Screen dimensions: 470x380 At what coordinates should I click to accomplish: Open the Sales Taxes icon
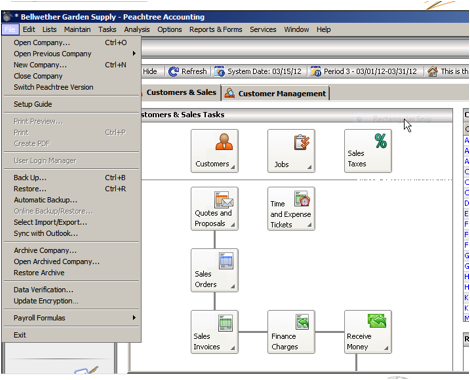(x=368, y=151)
